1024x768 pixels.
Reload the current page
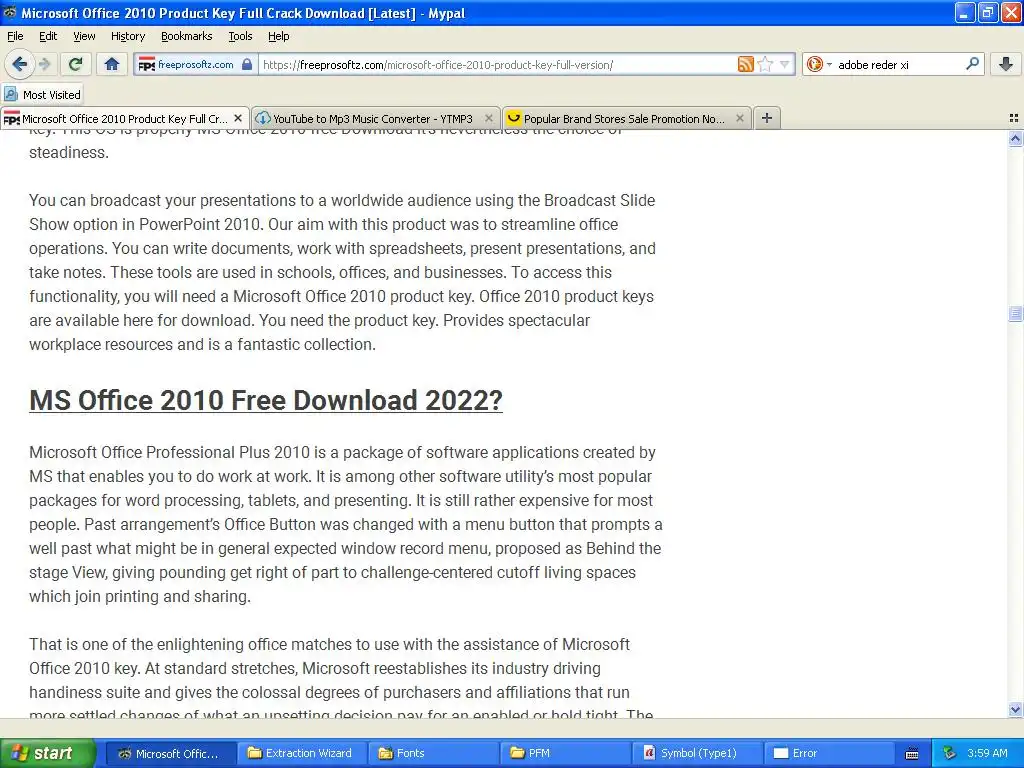coord(76,64)
